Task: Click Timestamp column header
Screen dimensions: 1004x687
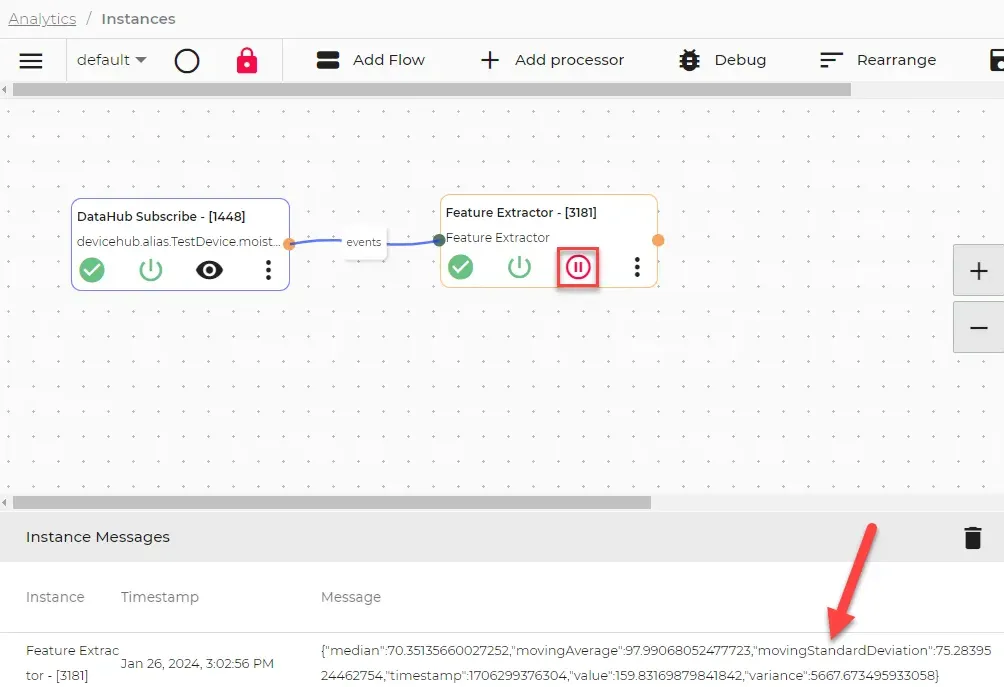Action: pos(159,597)
